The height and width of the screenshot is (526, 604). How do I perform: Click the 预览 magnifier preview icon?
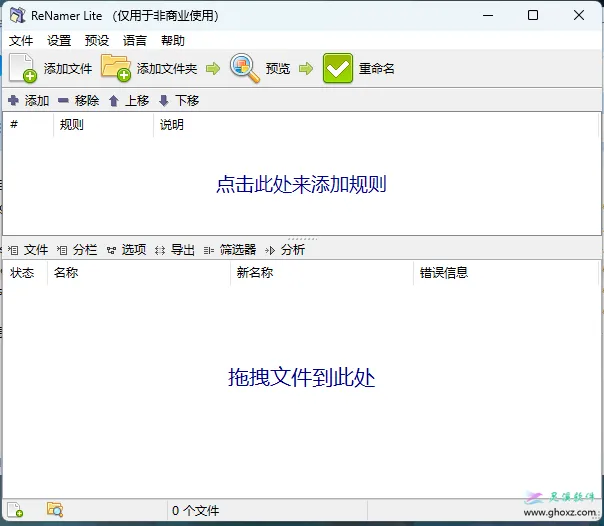pos(245,68)
